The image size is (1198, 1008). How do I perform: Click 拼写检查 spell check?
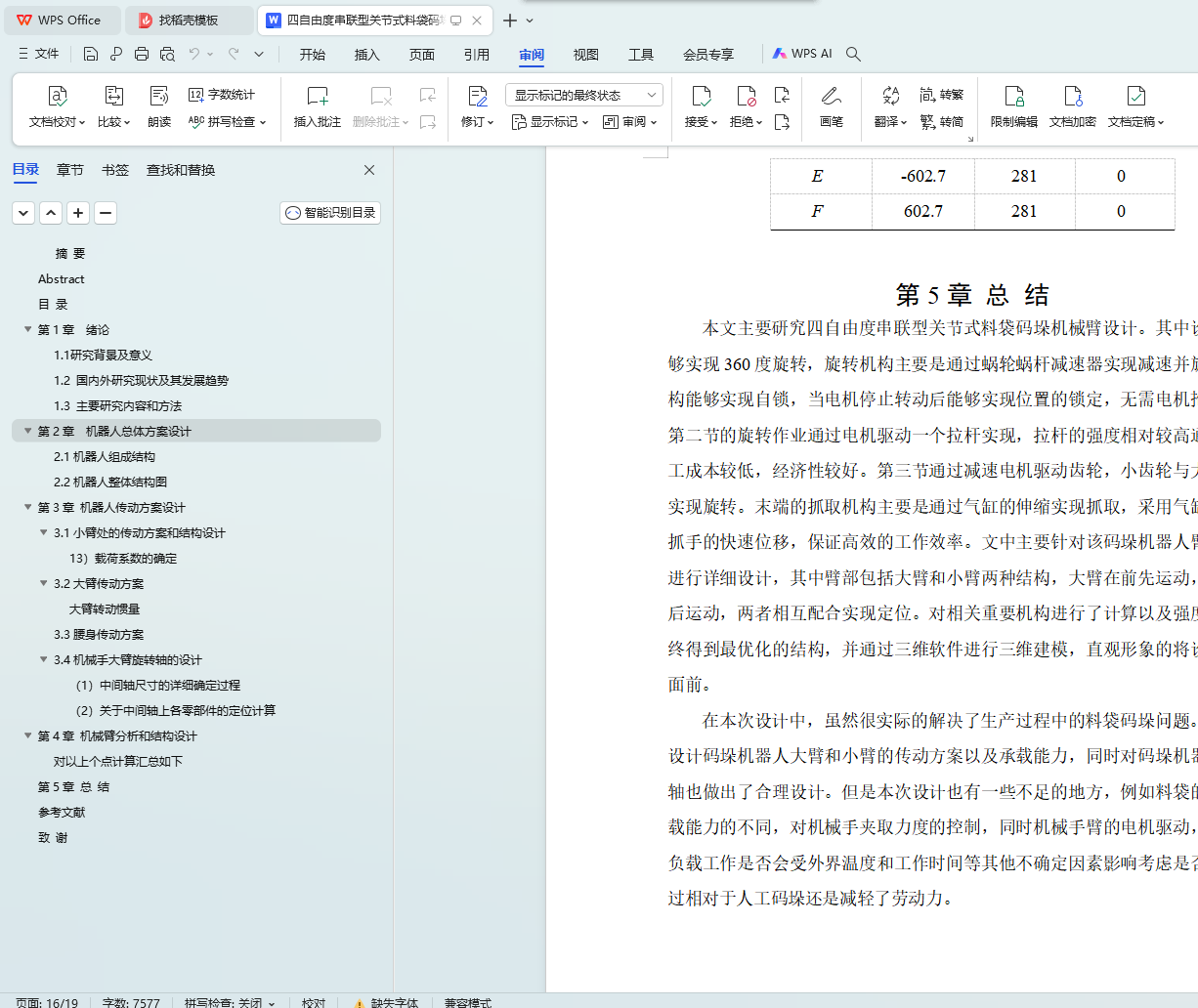click(x=227, y=122)
